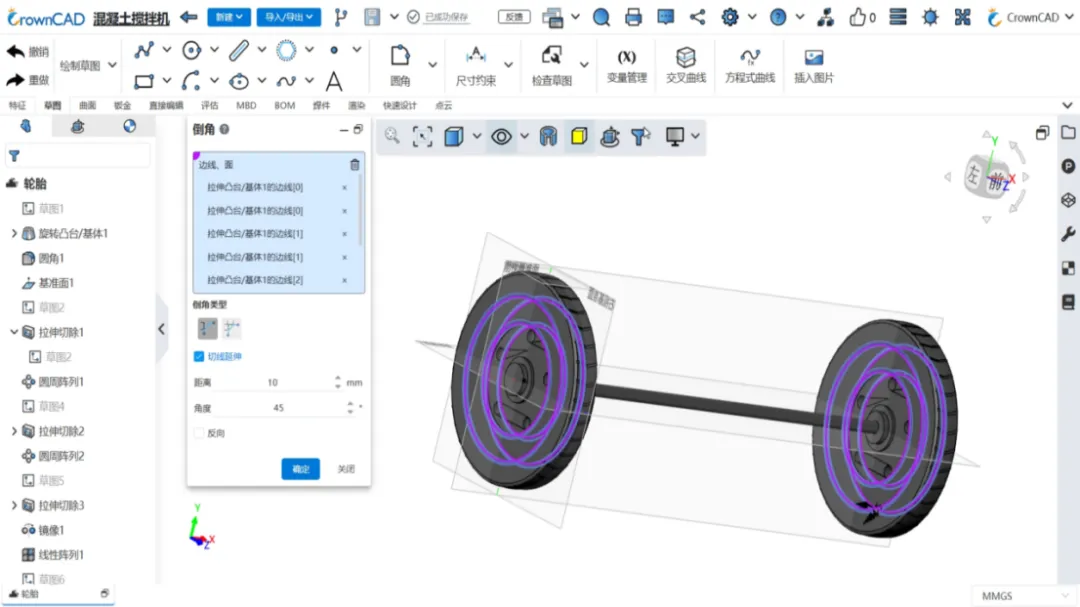Click the comment message icon
The width and height of the screenshot is (1080, 607).
(x=665, y=17)
